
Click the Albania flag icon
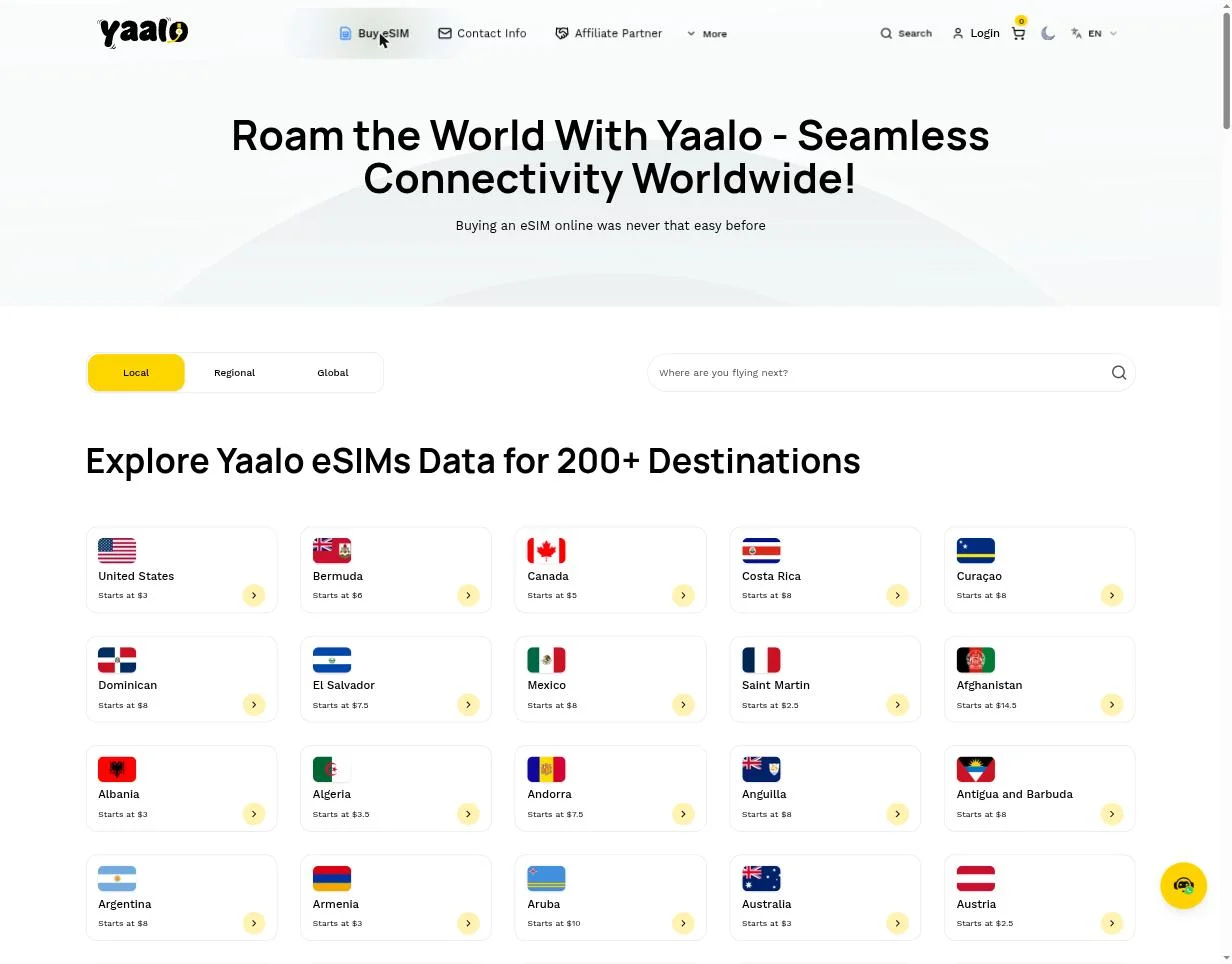[117, 769]
